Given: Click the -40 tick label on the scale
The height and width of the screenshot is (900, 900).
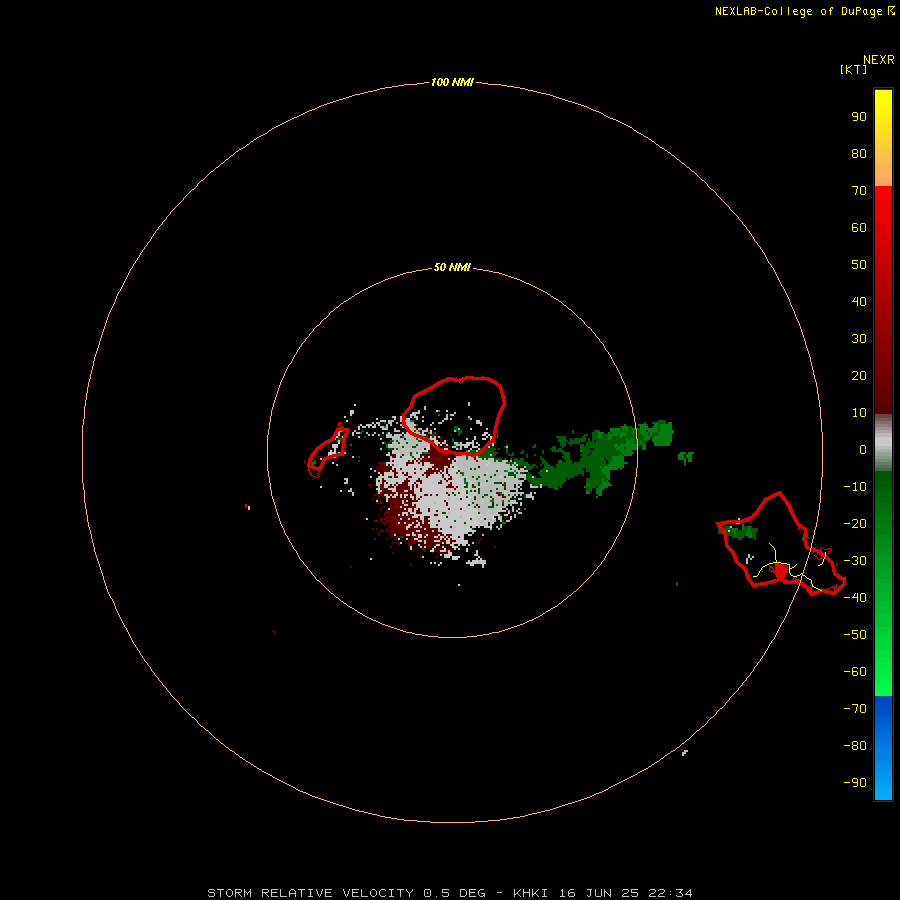Looking at the screenshot, I should click(x=855, y=598).
